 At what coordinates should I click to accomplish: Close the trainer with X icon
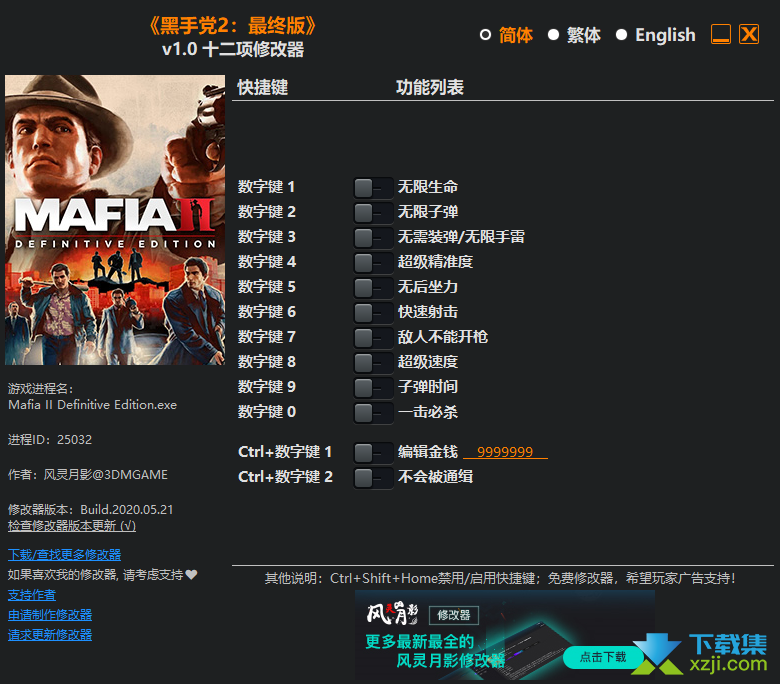click(749, 34)
